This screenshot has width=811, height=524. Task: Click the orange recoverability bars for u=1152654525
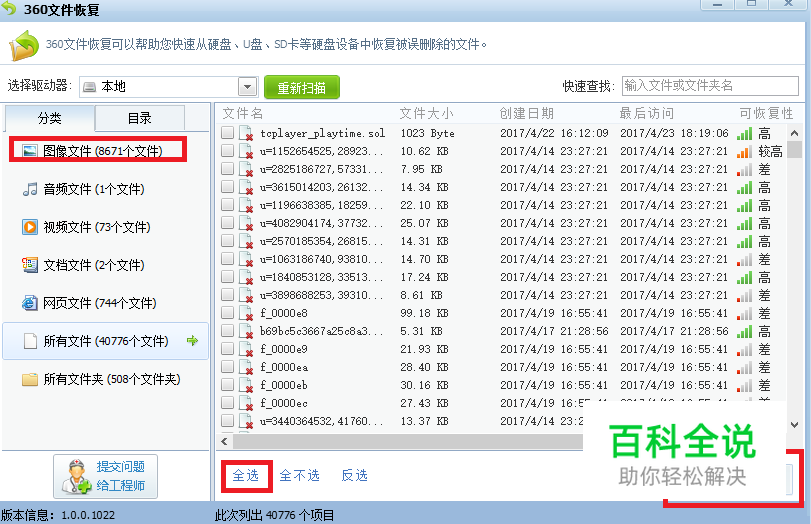point(744,152)
